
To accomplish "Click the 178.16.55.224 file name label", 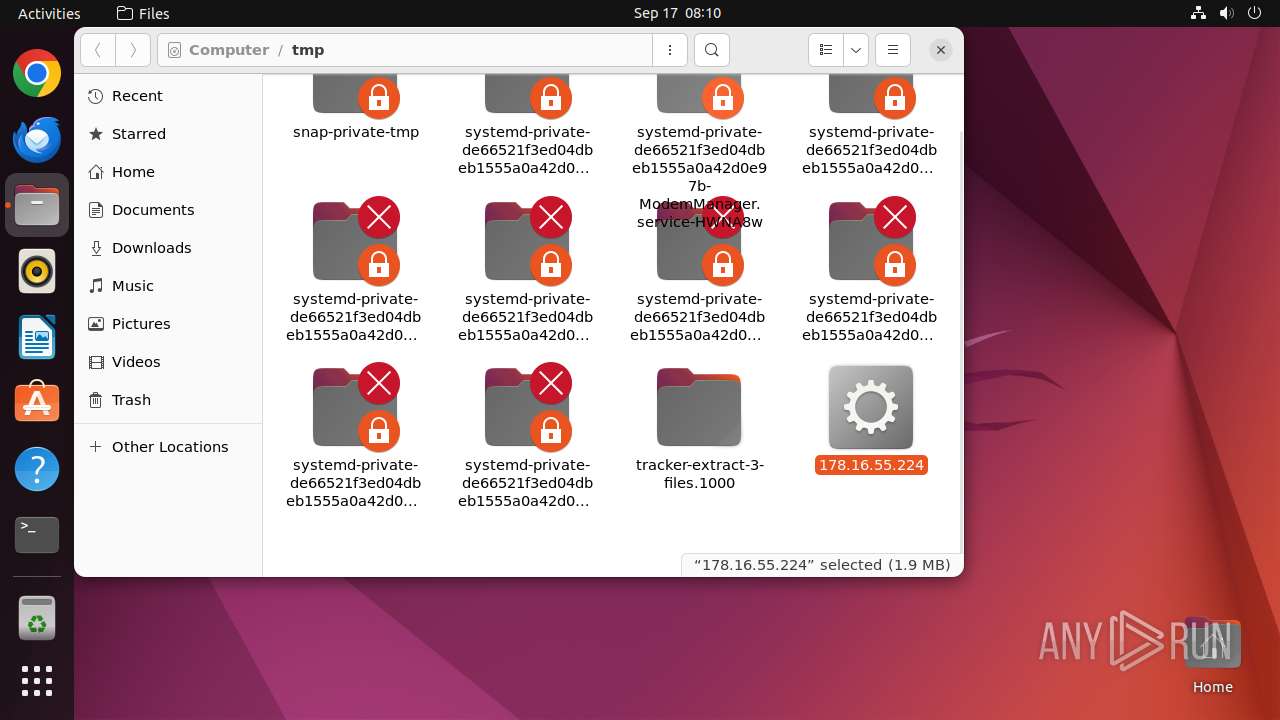I will [871, 465].
